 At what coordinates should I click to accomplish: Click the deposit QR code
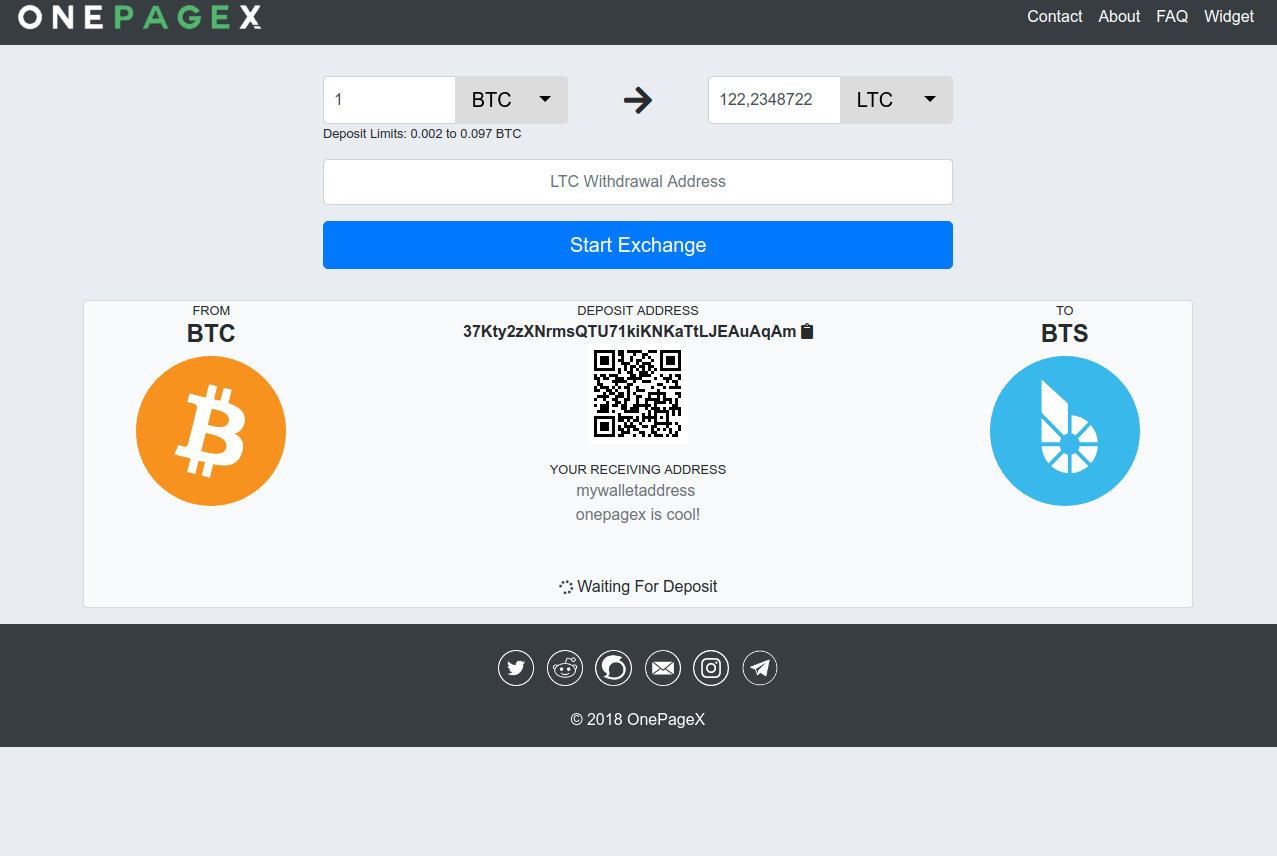pos(638,393)
